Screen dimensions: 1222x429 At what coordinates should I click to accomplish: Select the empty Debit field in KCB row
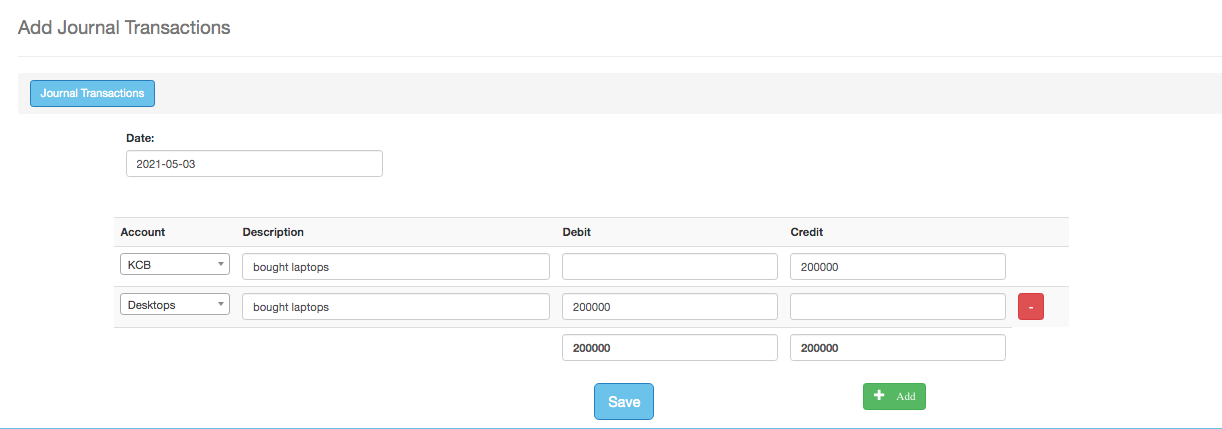[669, 267]
